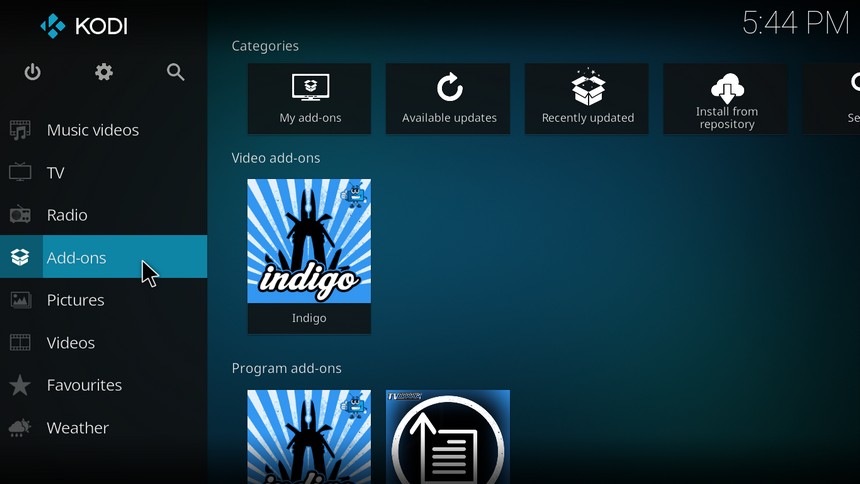
Task: Click the Indigo label under Video add-ons
Action: pyautogui.click(x=309, y=318)
